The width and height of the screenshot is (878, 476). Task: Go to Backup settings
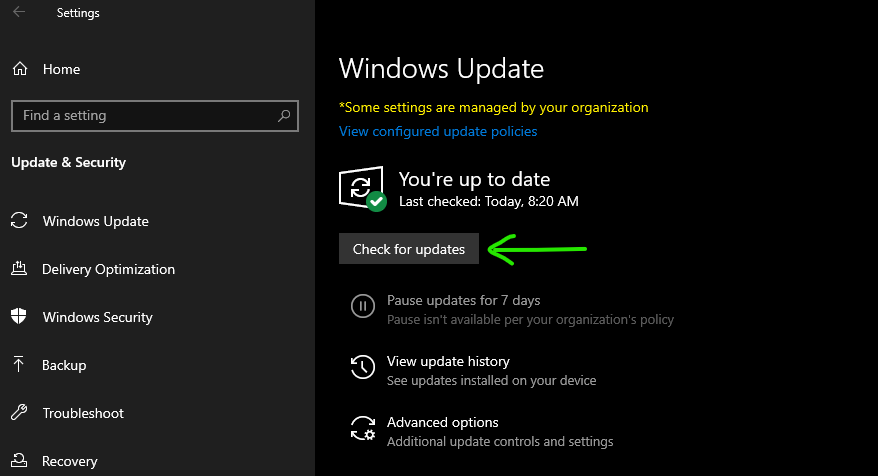[64, 365]
